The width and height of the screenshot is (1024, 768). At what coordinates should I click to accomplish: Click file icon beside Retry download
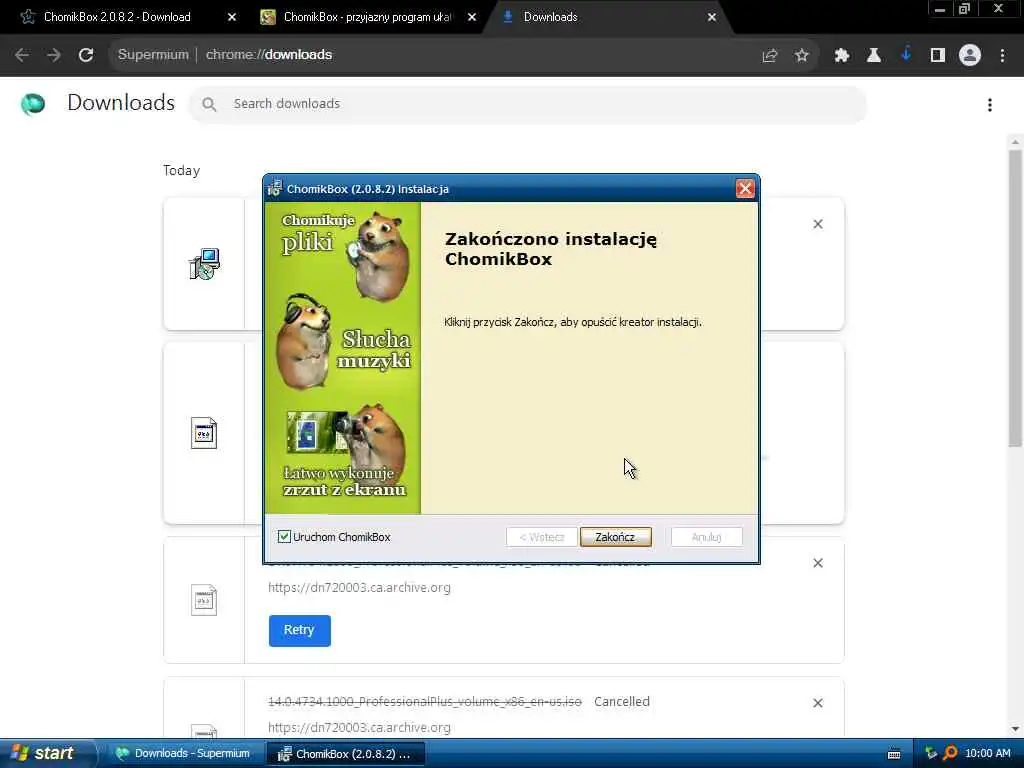click(204, 600)
